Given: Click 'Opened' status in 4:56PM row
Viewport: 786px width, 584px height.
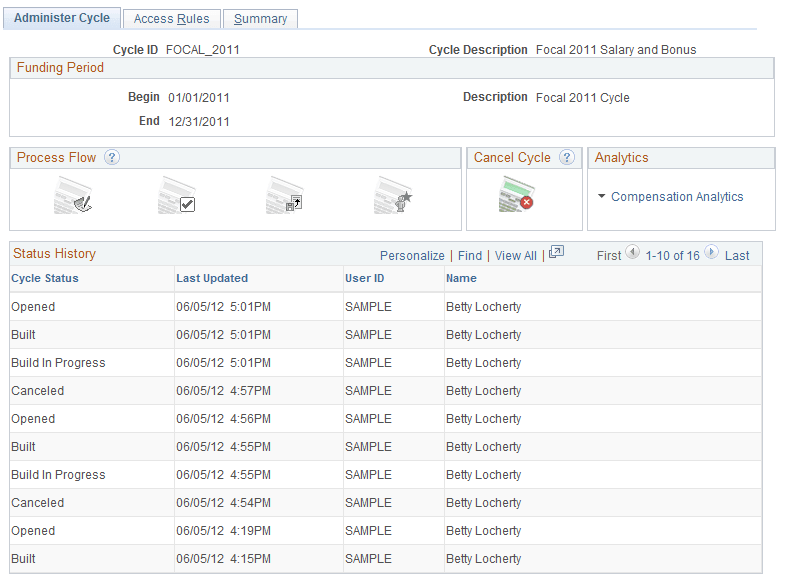Looking at the screenshot, I should pos(33,419).
